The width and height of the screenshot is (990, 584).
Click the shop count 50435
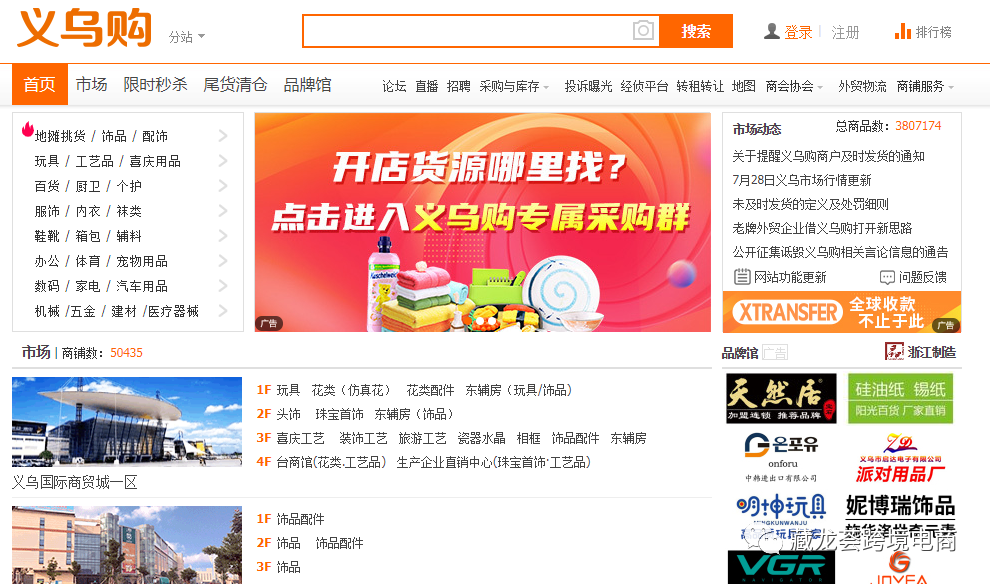(126, 353)
